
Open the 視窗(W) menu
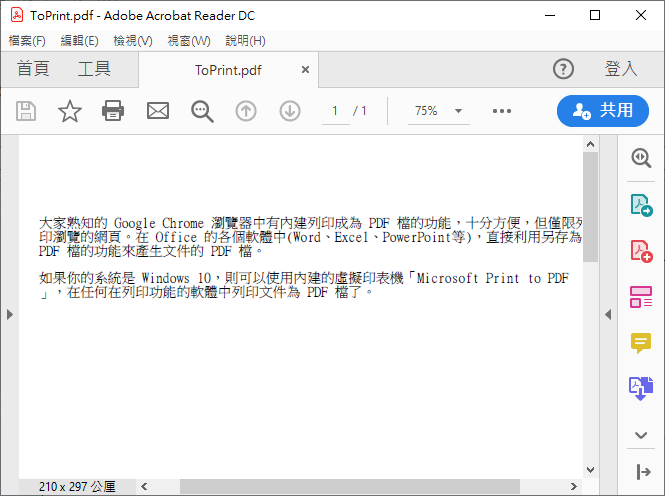(x=189, y=41)
